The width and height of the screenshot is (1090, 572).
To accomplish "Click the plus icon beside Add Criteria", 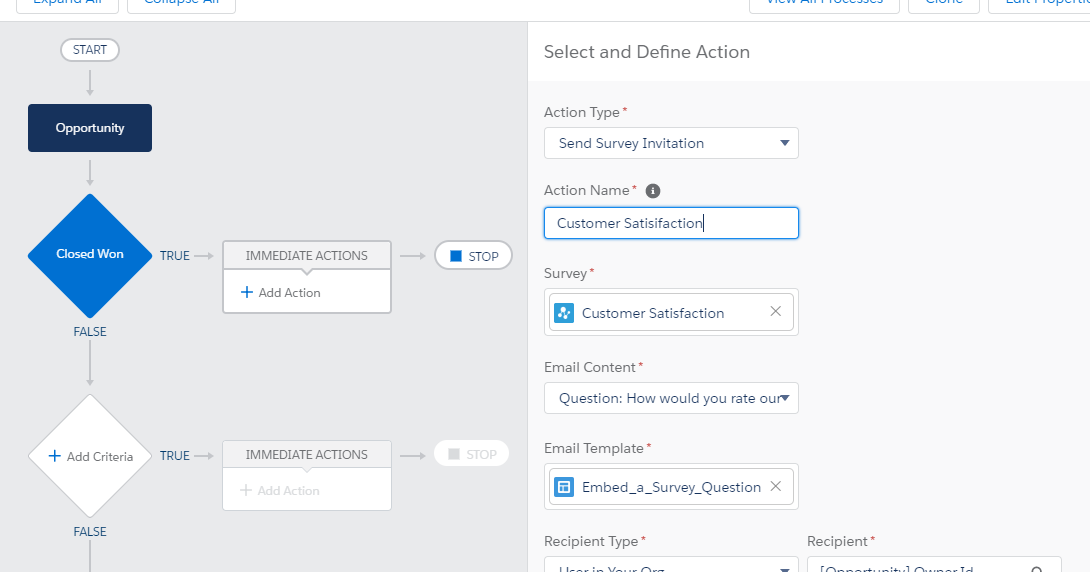I will coord(53,456).
